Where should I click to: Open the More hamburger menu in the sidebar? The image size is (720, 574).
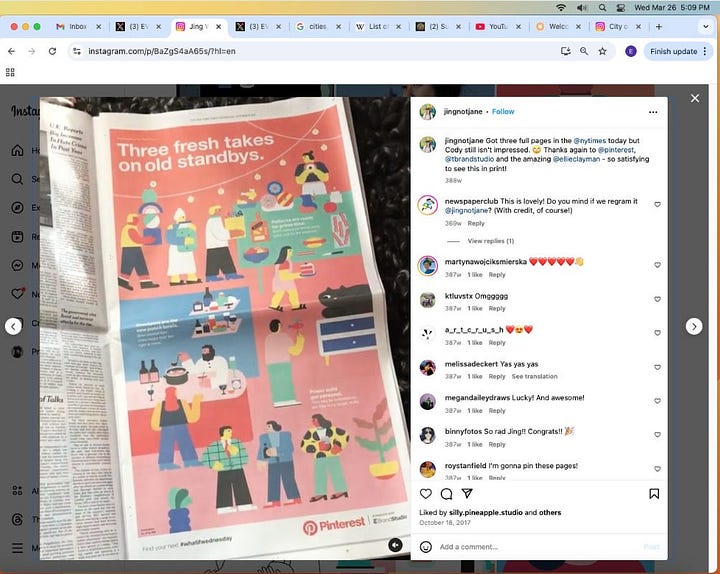pos(17,548)
